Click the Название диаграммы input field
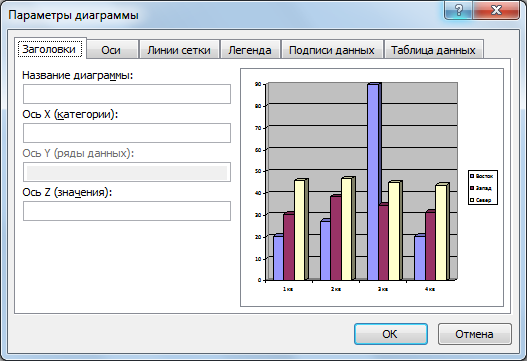 click(127, 94)
